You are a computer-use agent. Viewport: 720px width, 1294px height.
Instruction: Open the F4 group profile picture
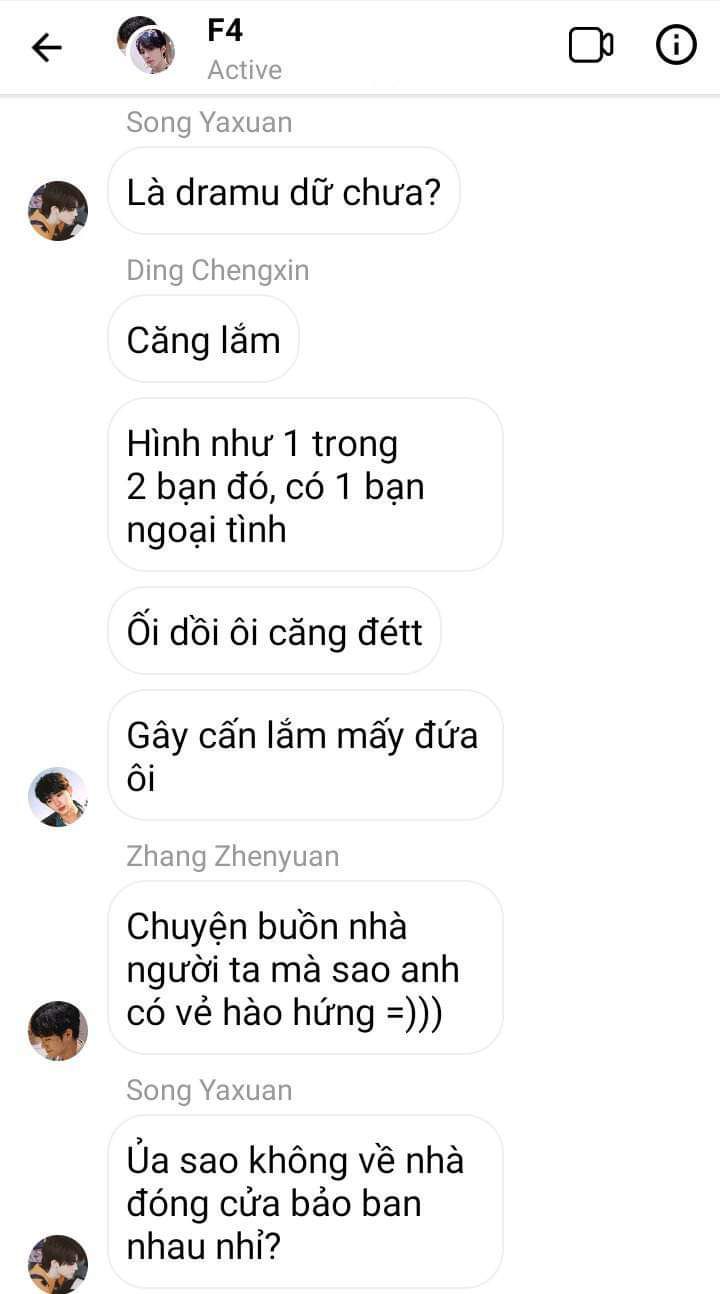(146, 45)
